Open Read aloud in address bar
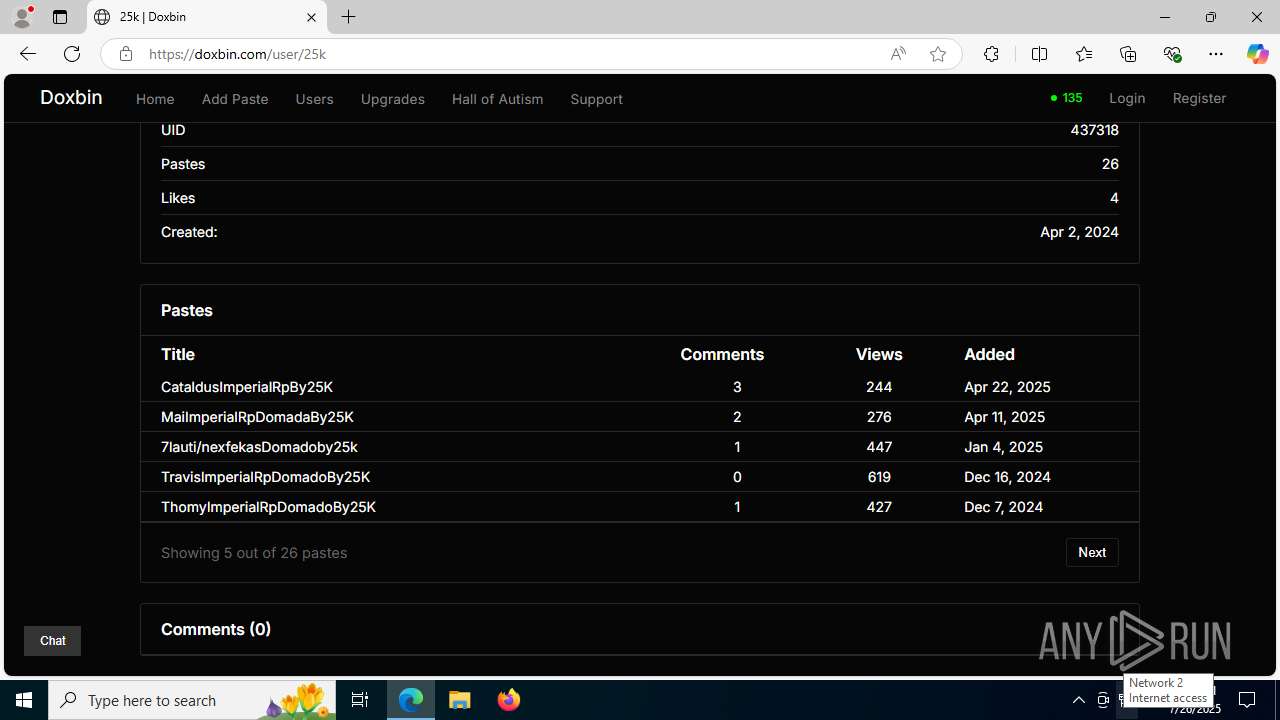The height and width of the screenshot is (720, 1280). coord(898,54)
